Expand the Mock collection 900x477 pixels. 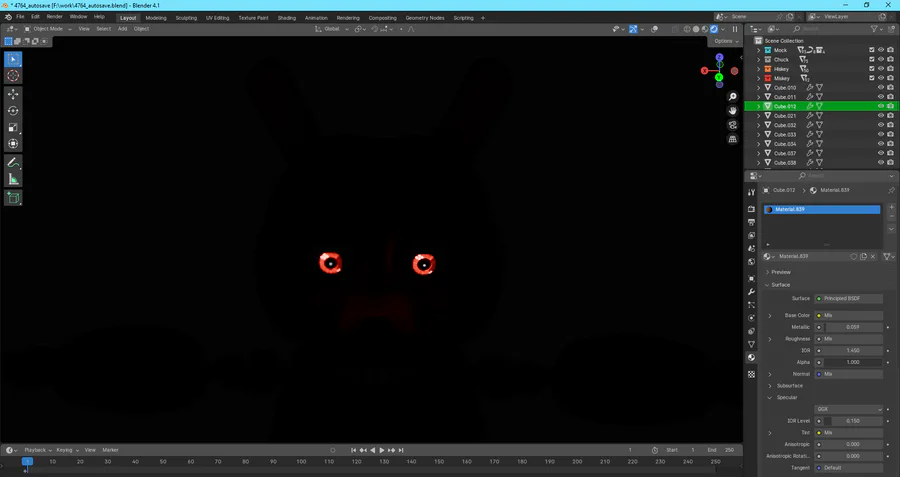click(758, 51)
